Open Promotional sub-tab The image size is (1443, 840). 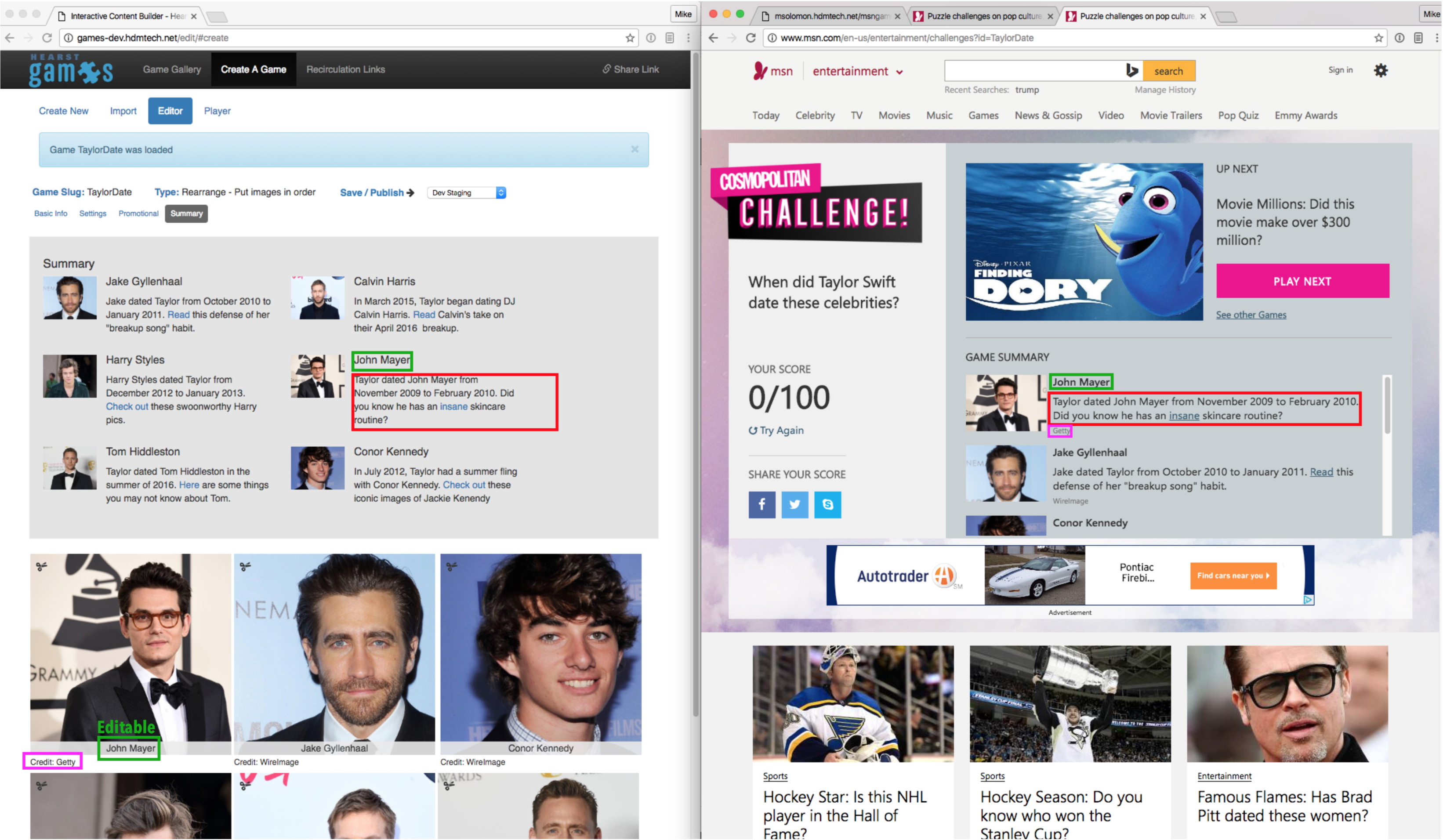[138, 214]
